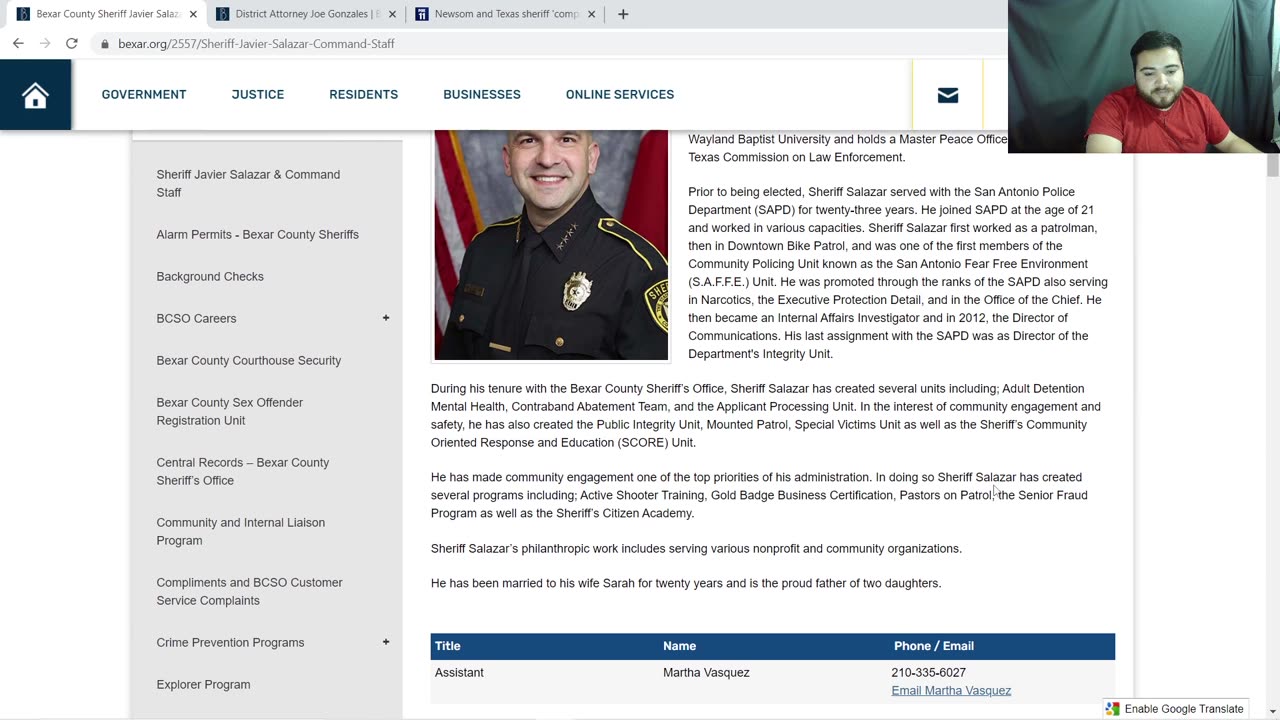Image resolution: width=1280 pixels, height=720 pixels.
Task: Open the BCSO Careers sidebar link
Action: [x=196, y=318]
